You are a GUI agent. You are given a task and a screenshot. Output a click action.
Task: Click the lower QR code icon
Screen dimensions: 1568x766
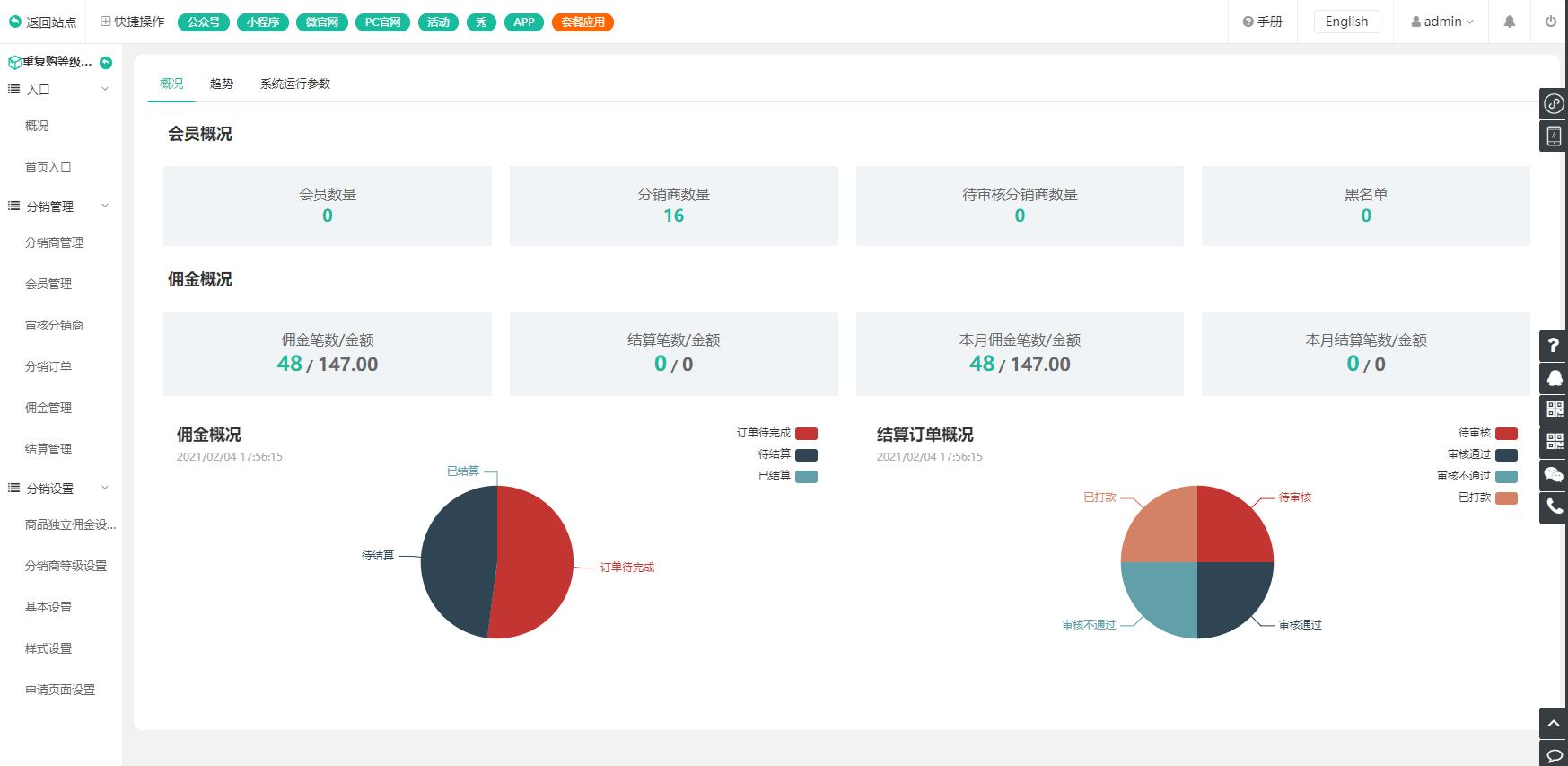pos(1554,443)
